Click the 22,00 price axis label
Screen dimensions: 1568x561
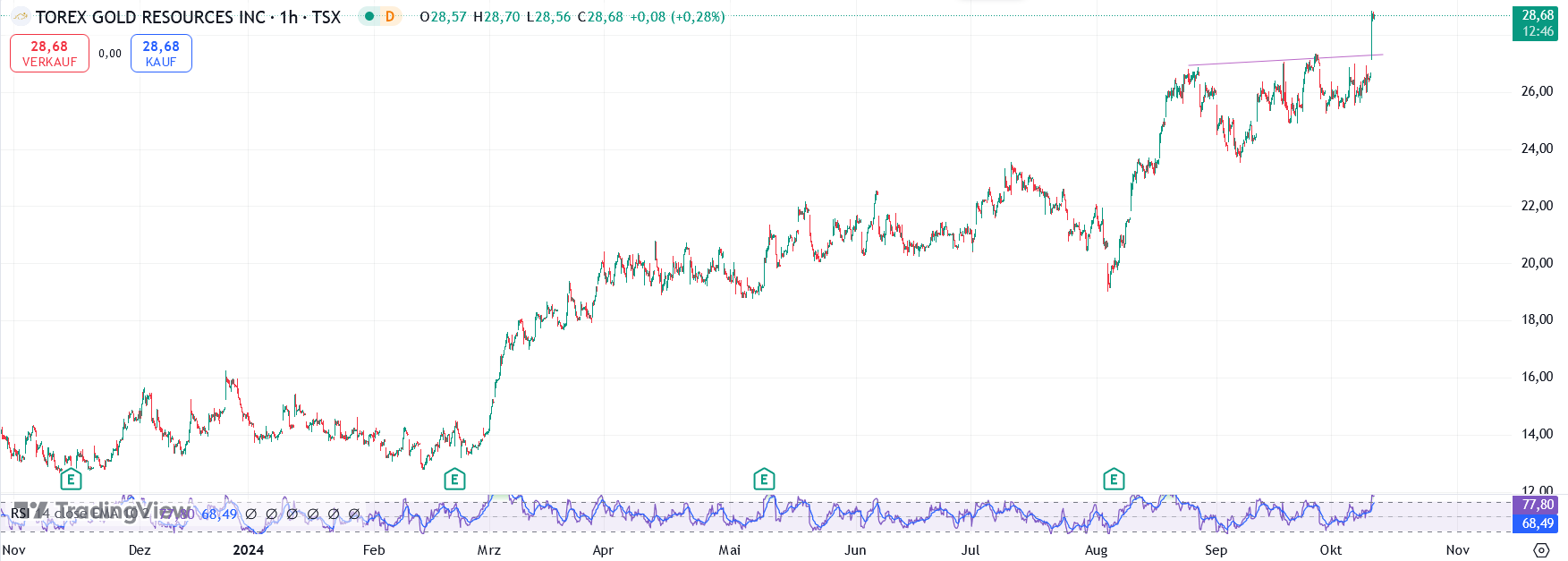click(1537, 206)
